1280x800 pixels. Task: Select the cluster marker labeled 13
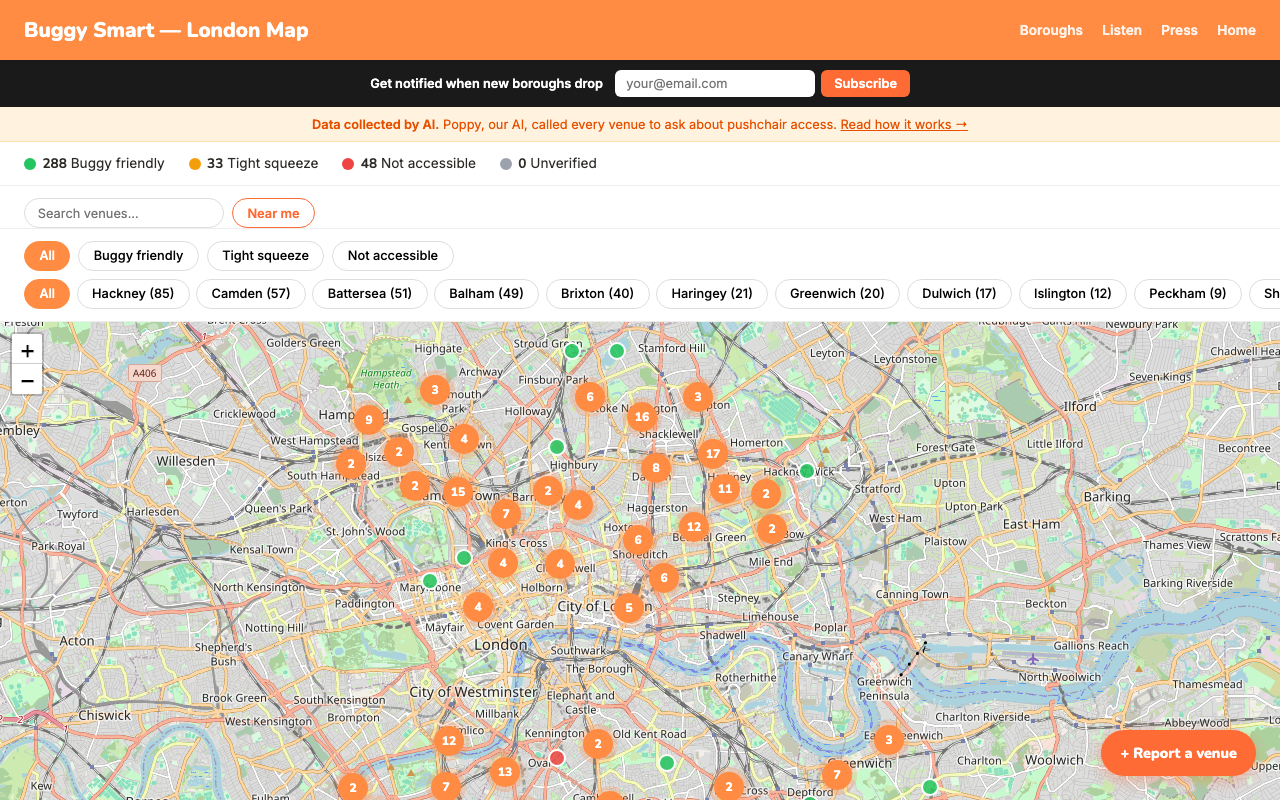(x=505, y=772)
